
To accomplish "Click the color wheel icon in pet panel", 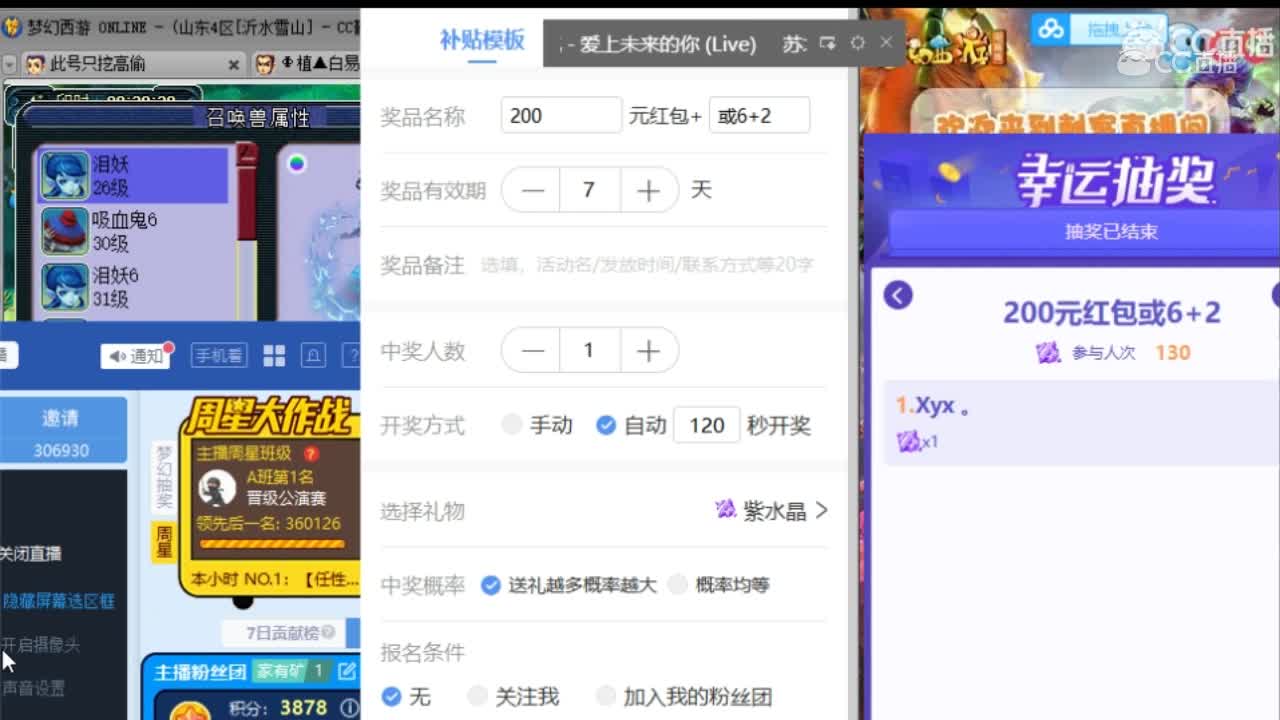I will pyautogui.click(x=296, y=164).
